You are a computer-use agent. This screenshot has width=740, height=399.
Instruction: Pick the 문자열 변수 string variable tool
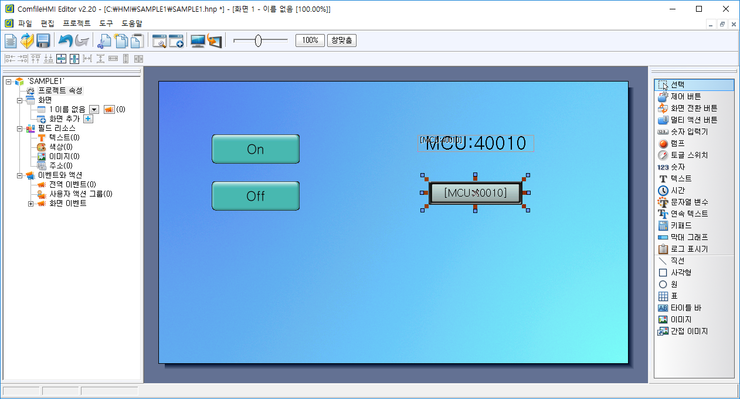point(694,202)
